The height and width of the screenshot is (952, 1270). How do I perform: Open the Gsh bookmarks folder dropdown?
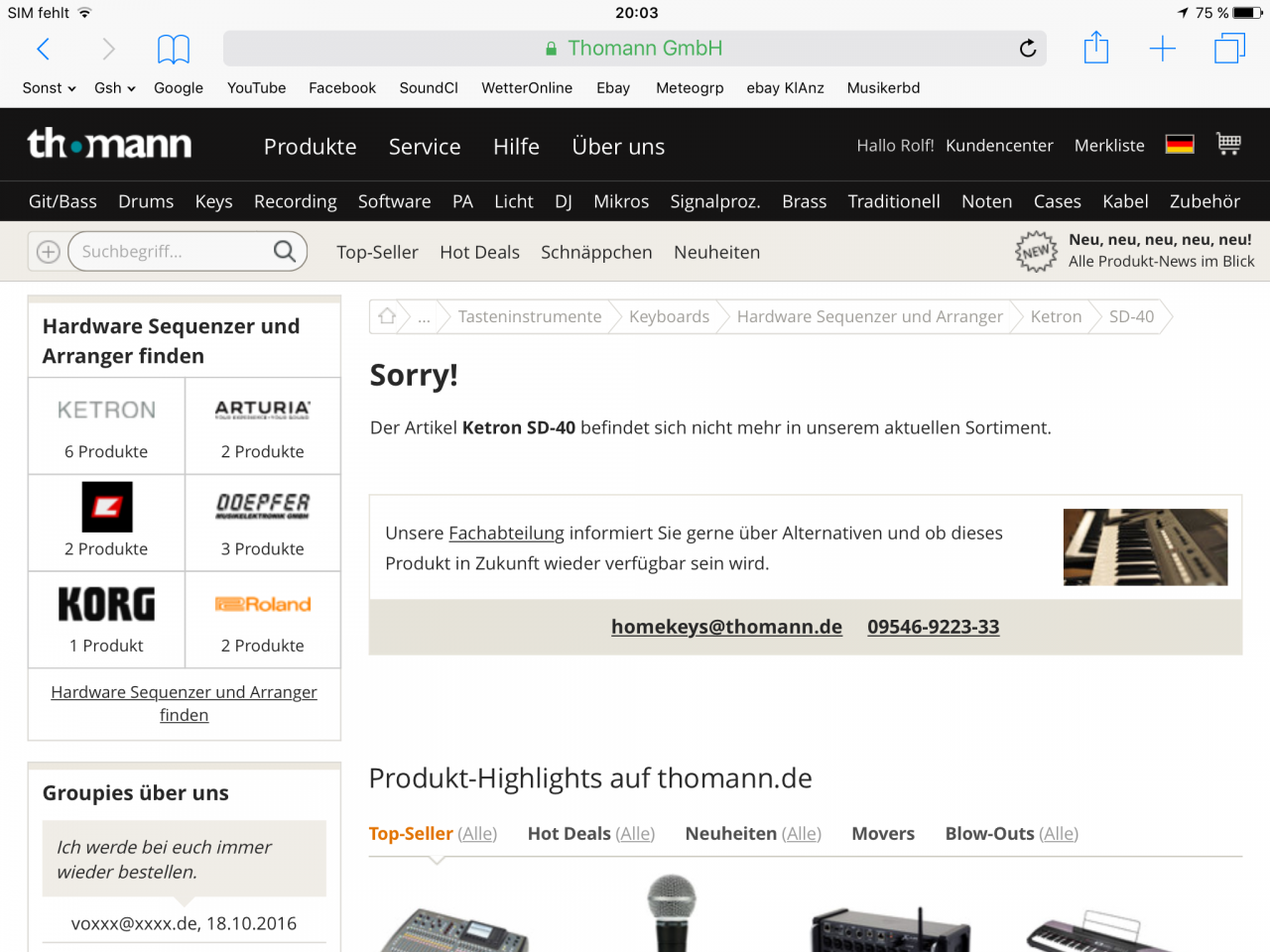click(x=114, y=88)
